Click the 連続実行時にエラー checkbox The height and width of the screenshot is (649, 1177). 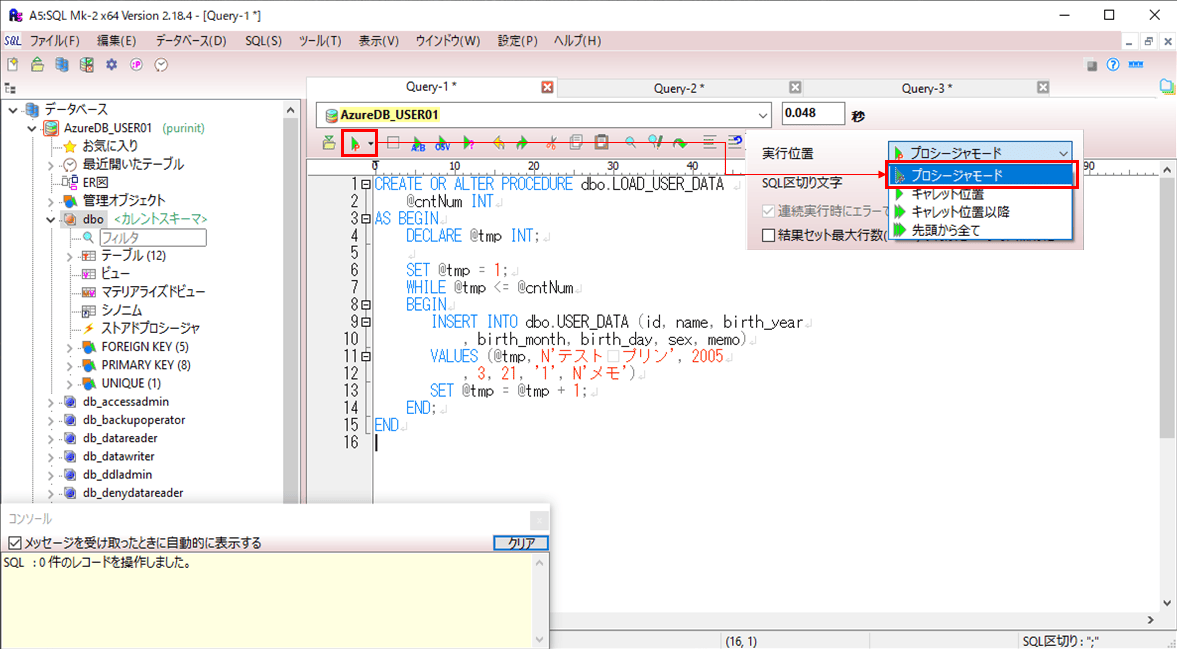(x=769, y=211)
